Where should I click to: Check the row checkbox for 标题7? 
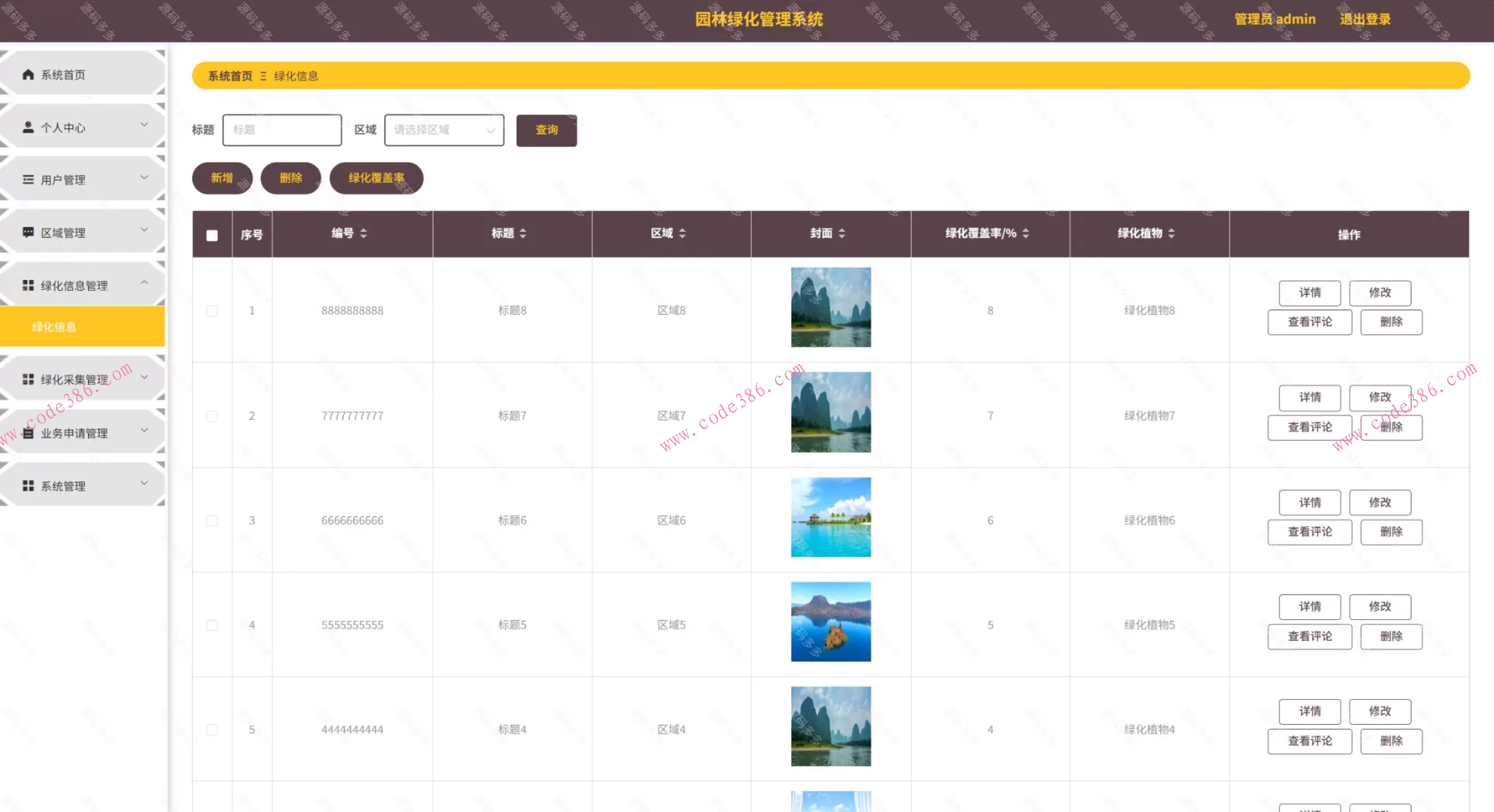coord(212,416)
